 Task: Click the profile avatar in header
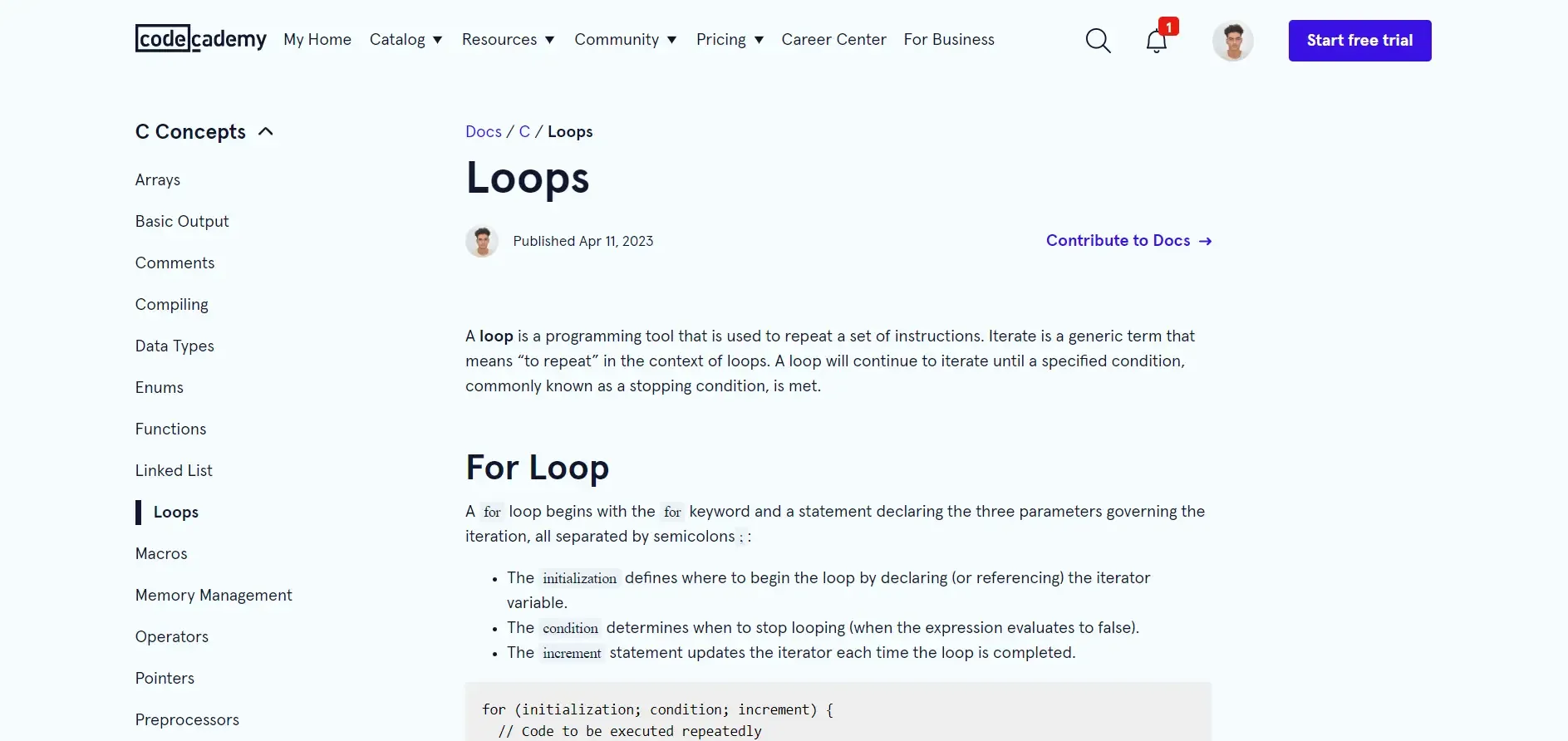tap(1232, 41)
